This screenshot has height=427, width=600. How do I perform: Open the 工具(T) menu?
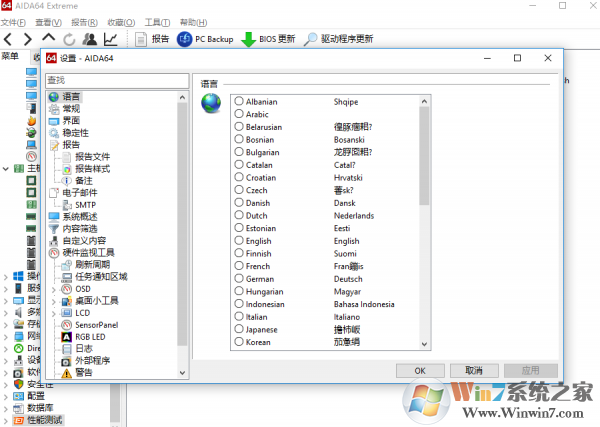pos(157,21)
